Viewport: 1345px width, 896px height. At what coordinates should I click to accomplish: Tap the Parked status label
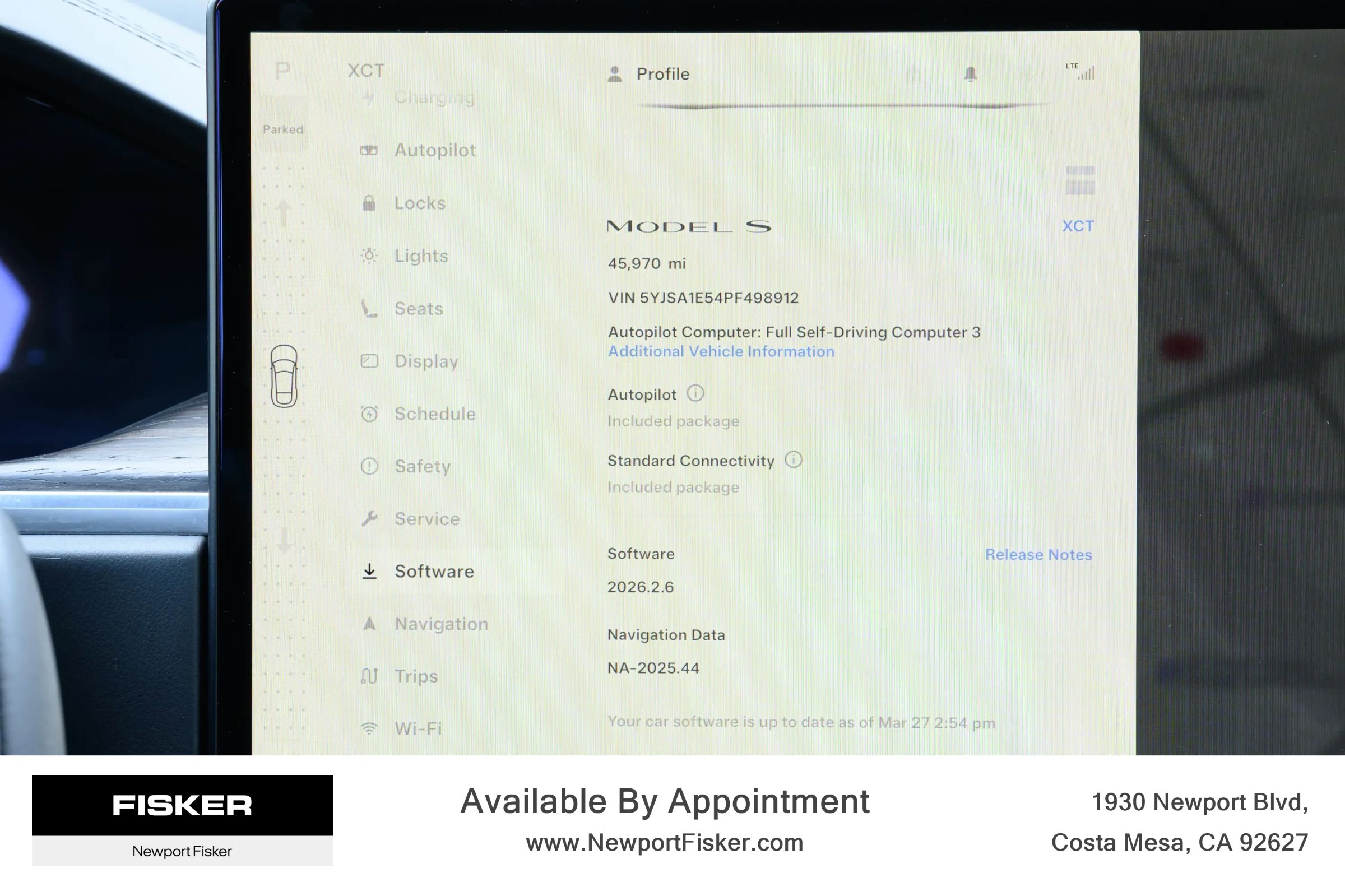pyautogui.click(x=283, y=129)
